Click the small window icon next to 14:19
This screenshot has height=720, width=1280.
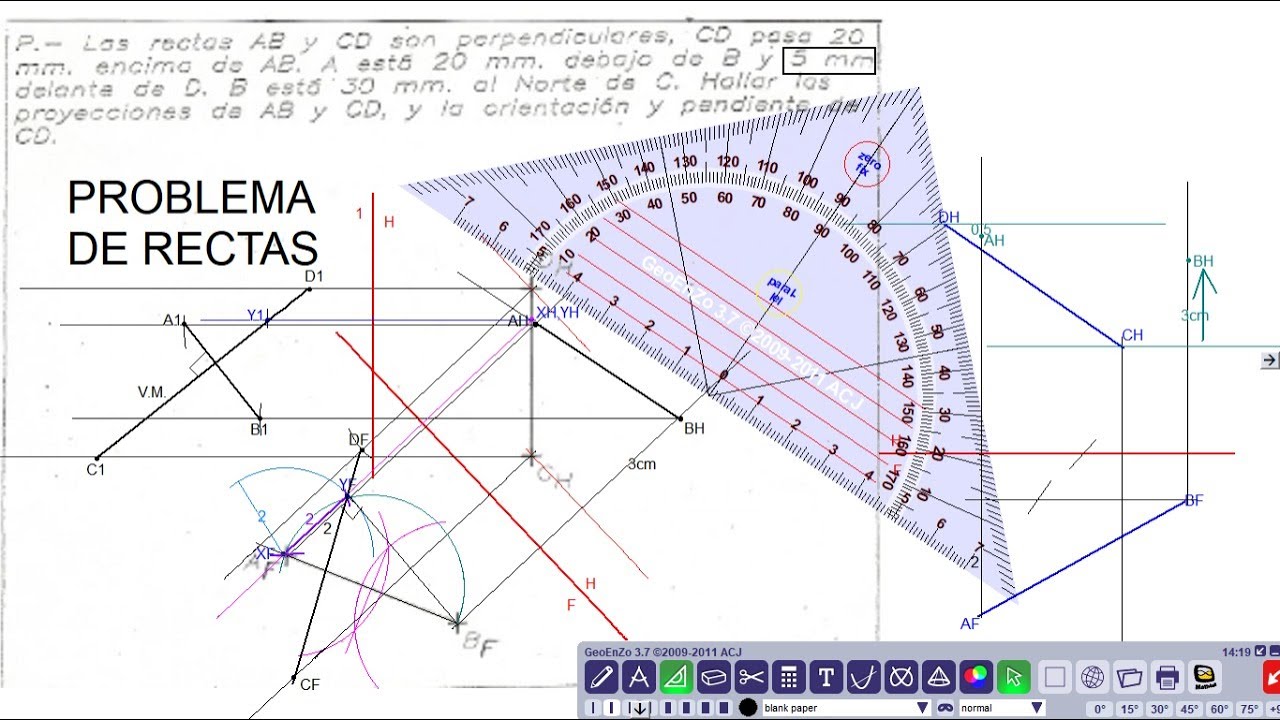coord(1260,651)
